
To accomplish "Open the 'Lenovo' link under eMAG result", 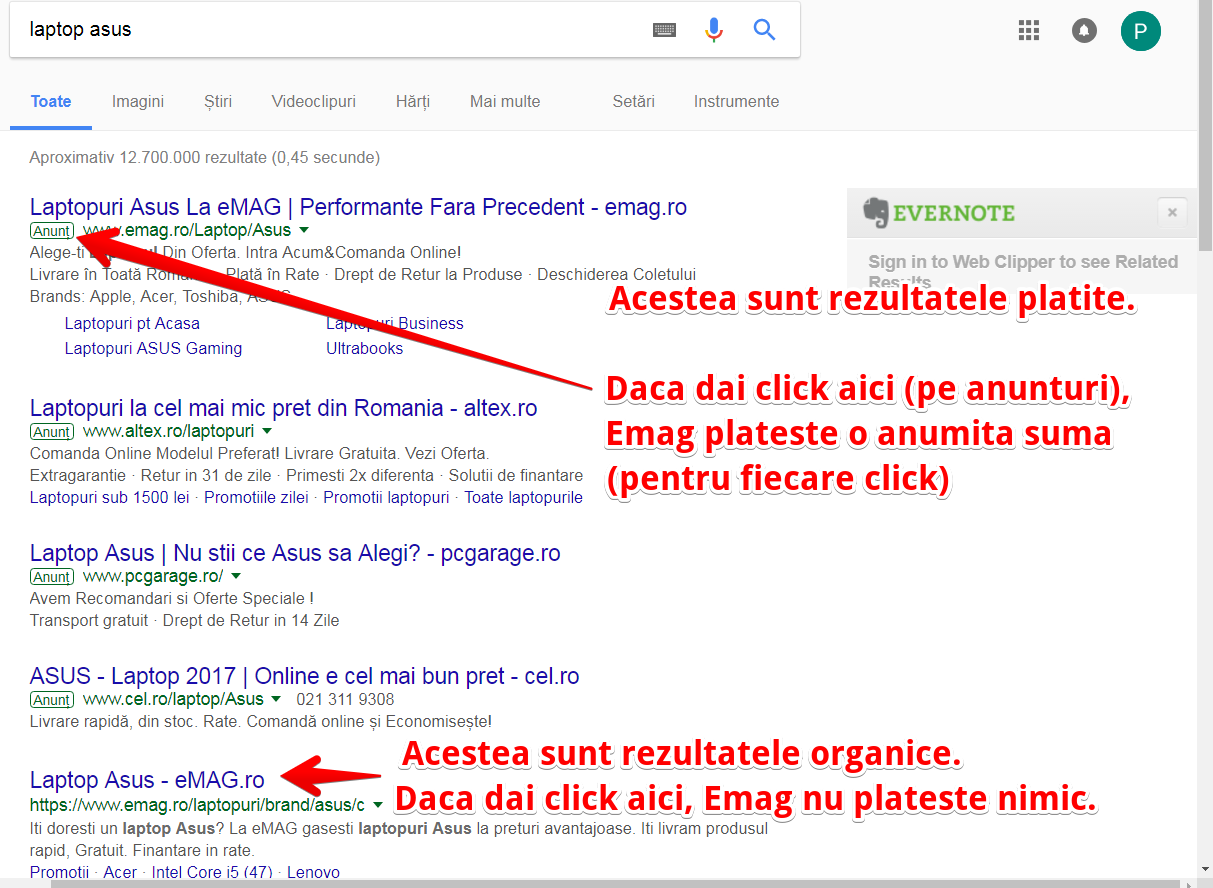I will (x=313, y=873).
